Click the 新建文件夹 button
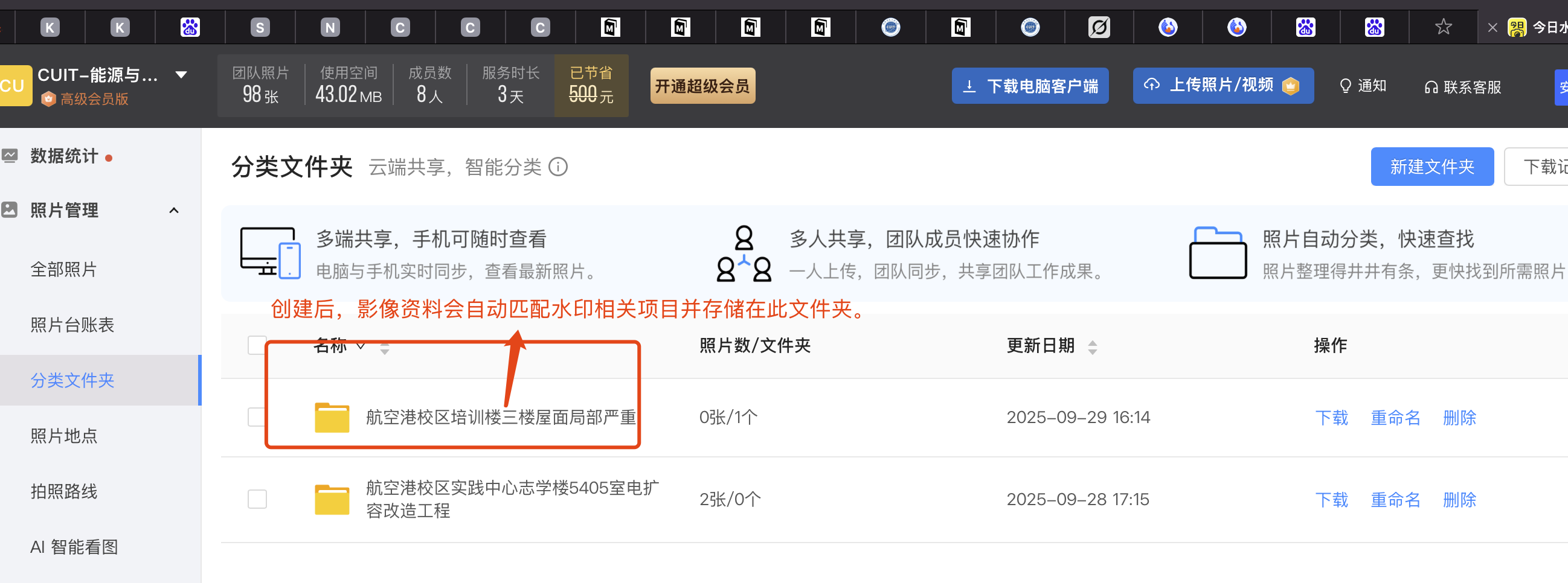The image size is (1568, 583). click(1431, 167)
